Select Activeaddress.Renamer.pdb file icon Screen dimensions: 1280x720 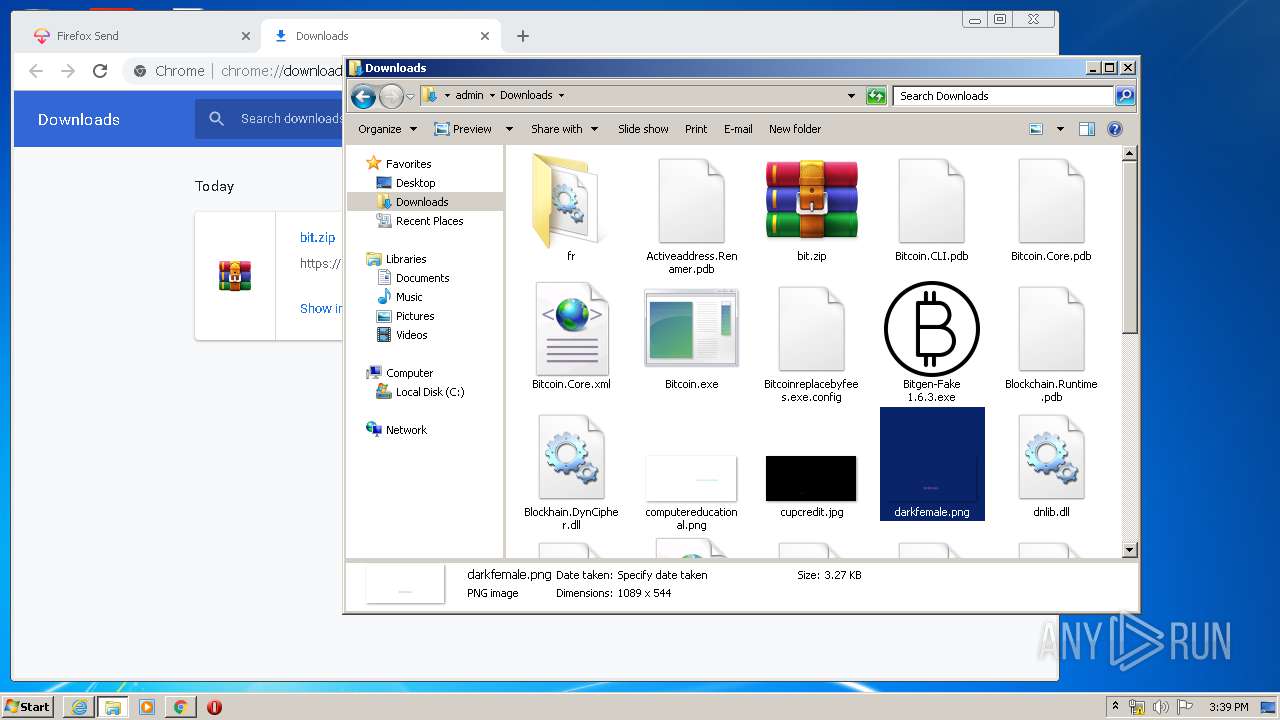coord(691,200)
